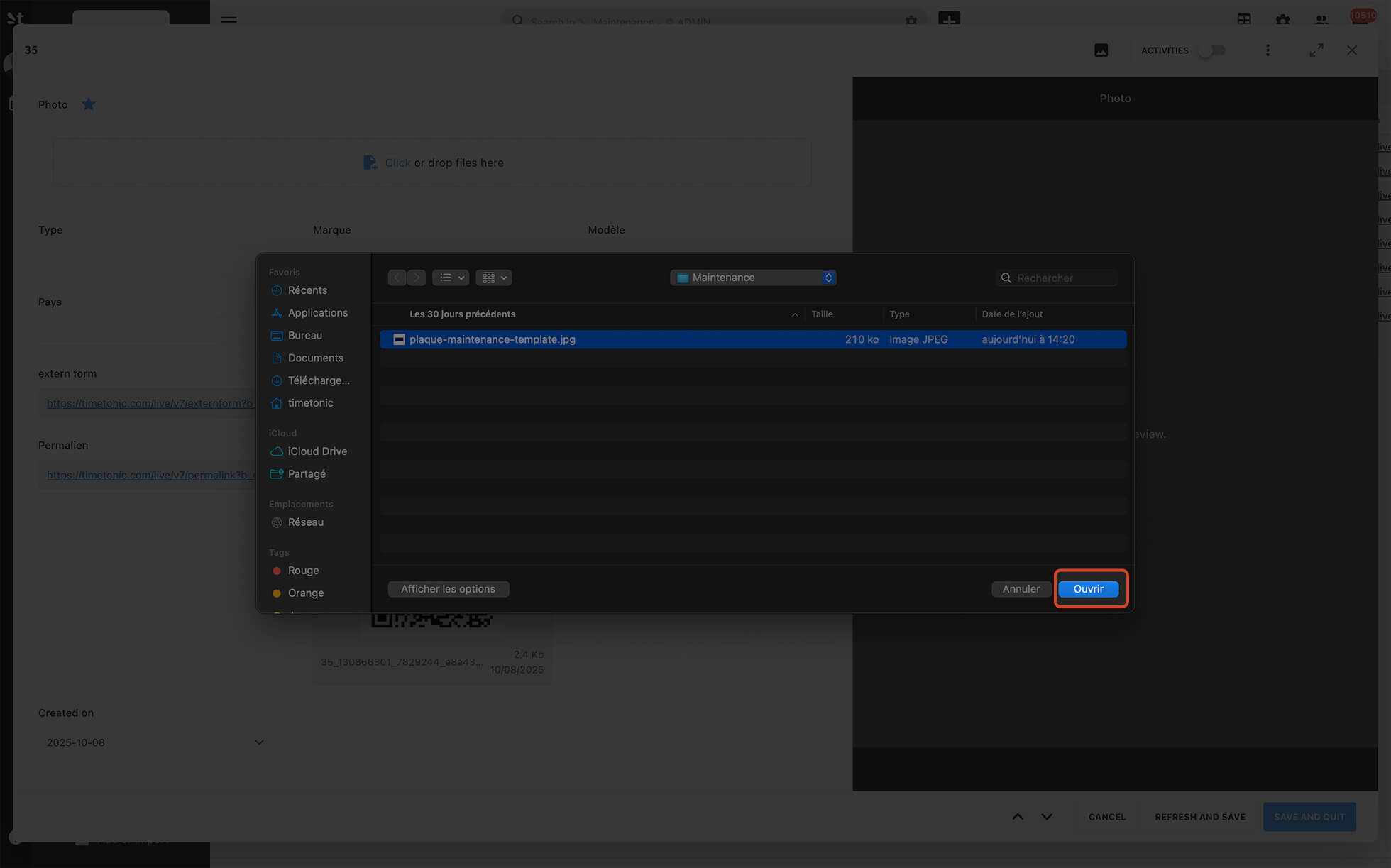Select iCloud Drive in sidebar
The image size is (1391, 868).
point(317,451)
